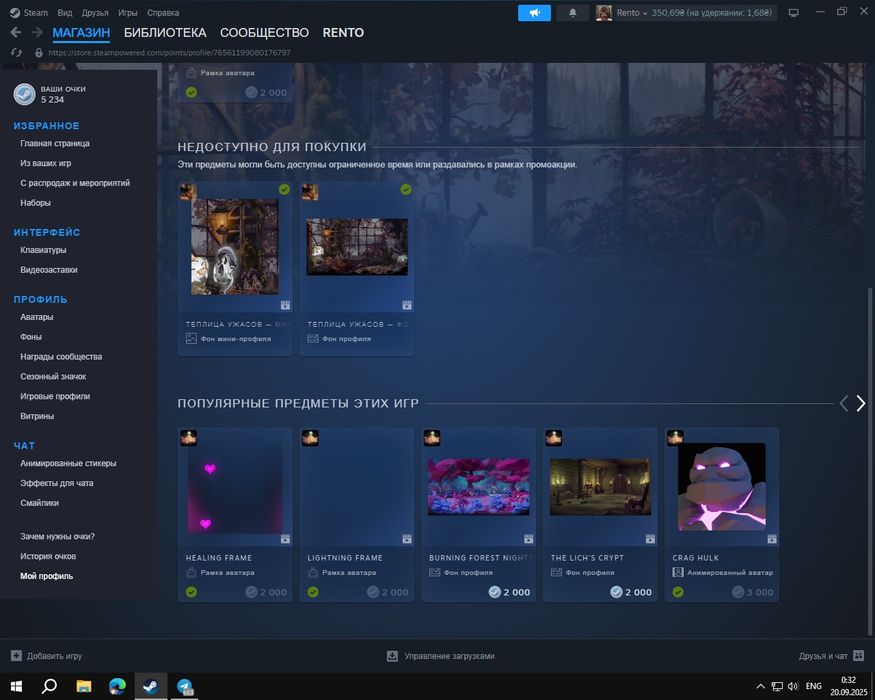Open Windows Start menu
875x700 pixels.
16,686
